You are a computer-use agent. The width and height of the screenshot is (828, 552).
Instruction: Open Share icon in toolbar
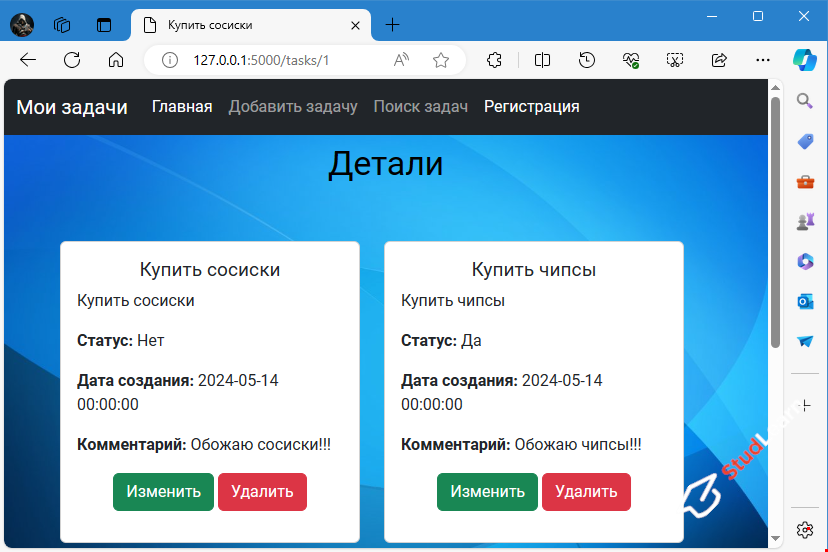(x=719, y=60)
